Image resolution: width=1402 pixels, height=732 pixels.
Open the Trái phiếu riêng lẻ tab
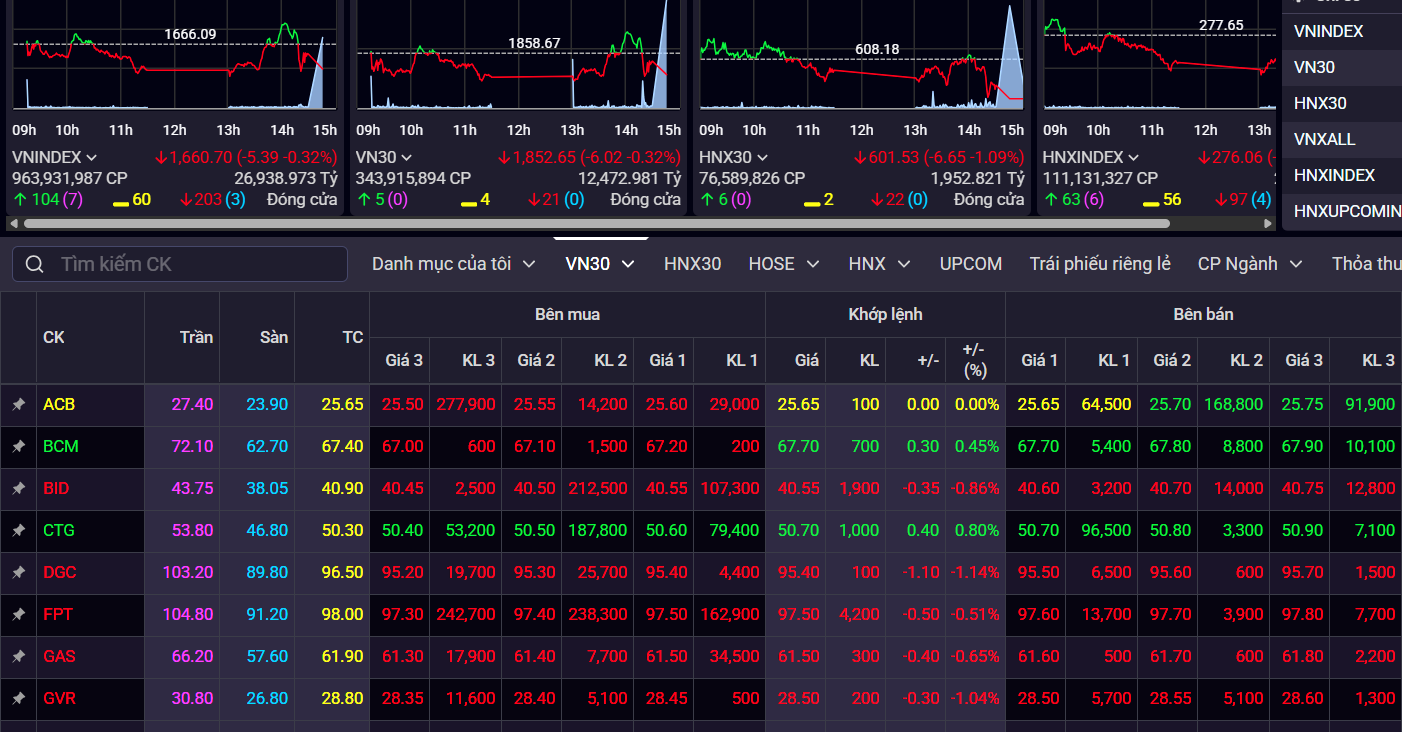(x=1100, y=264)
